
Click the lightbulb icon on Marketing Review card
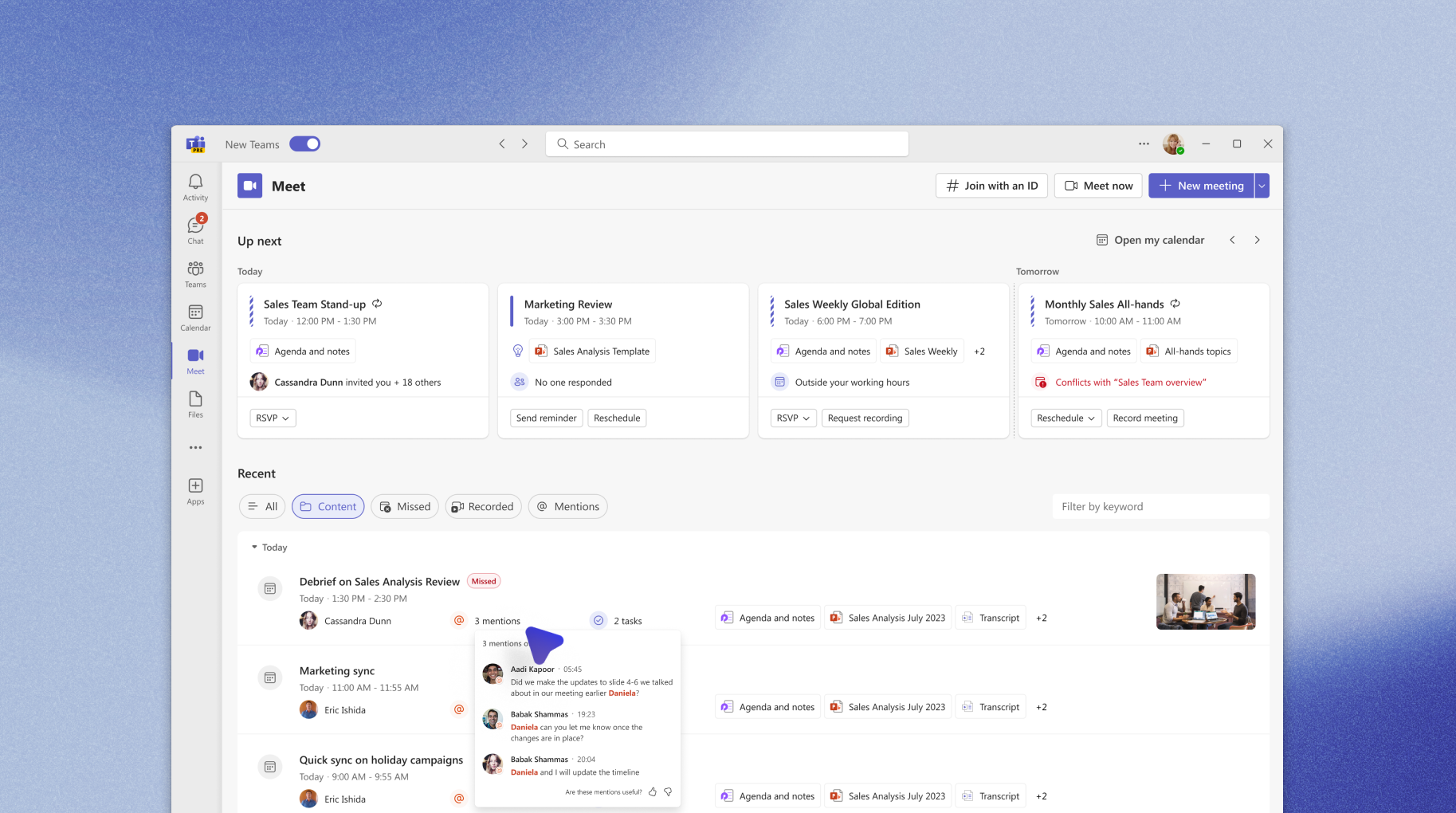coord(518,351)
